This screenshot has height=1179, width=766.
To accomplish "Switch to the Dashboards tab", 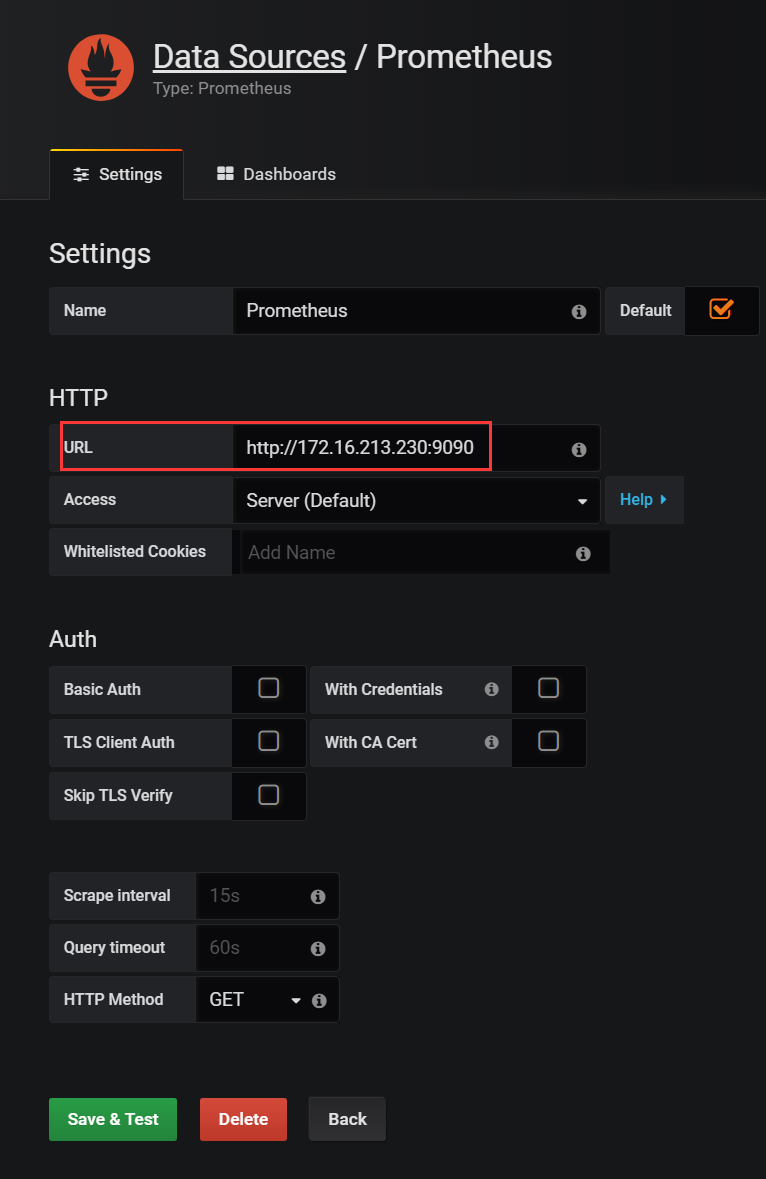I will 276,174.
